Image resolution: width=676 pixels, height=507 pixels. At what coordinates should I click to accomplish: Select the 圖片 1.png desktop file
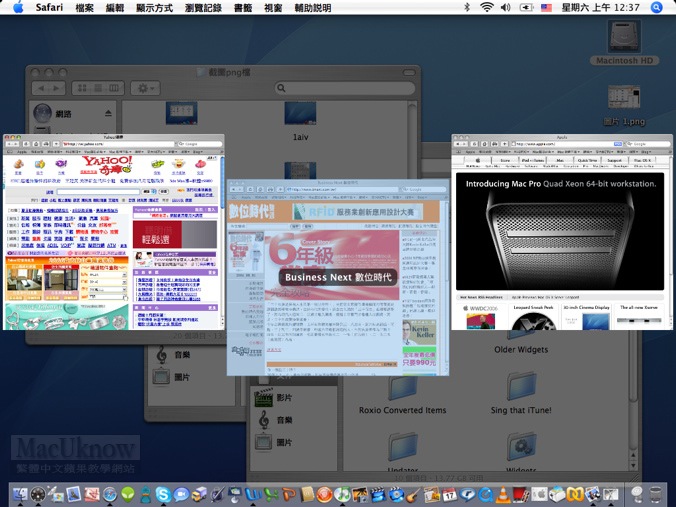(x=624, y=106)
